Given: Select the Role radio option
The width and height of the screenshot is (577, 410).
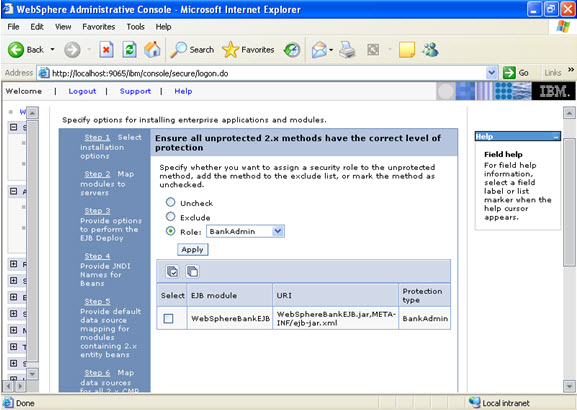Looking at the screenshot, I should (170, 231).
